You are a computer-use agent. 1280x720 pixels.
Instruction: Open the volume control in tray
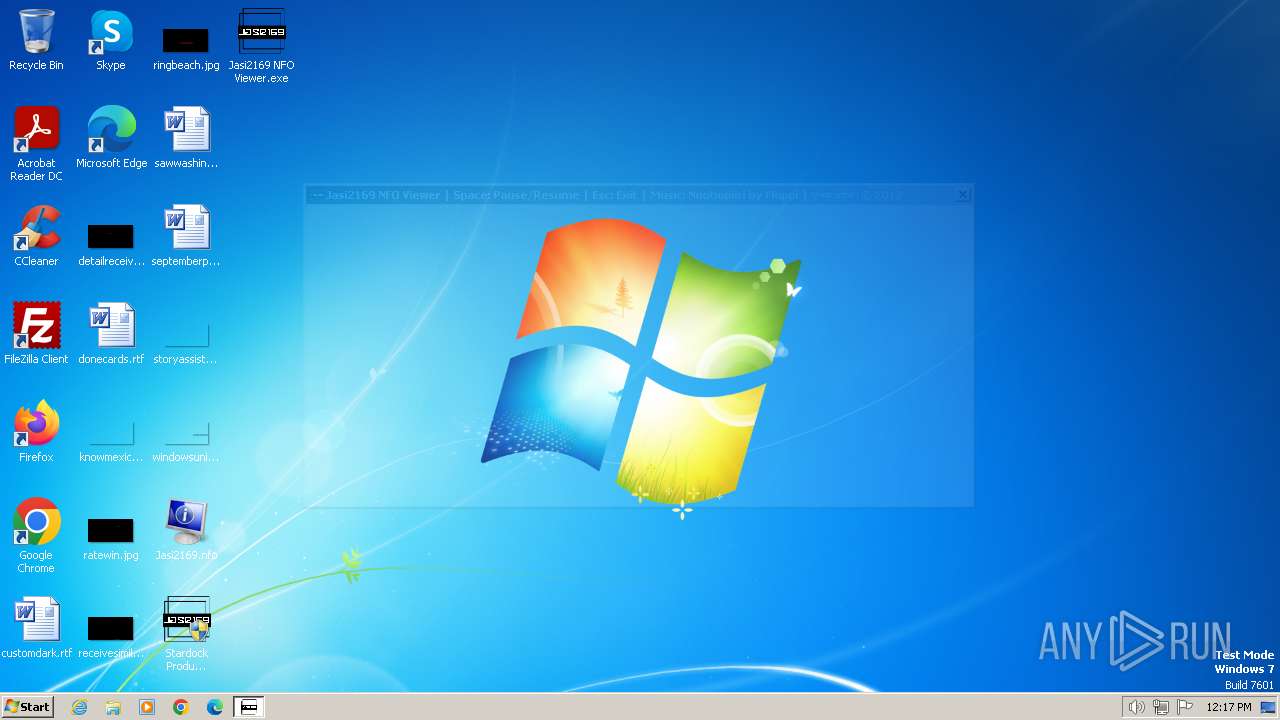pos(1137,707)
